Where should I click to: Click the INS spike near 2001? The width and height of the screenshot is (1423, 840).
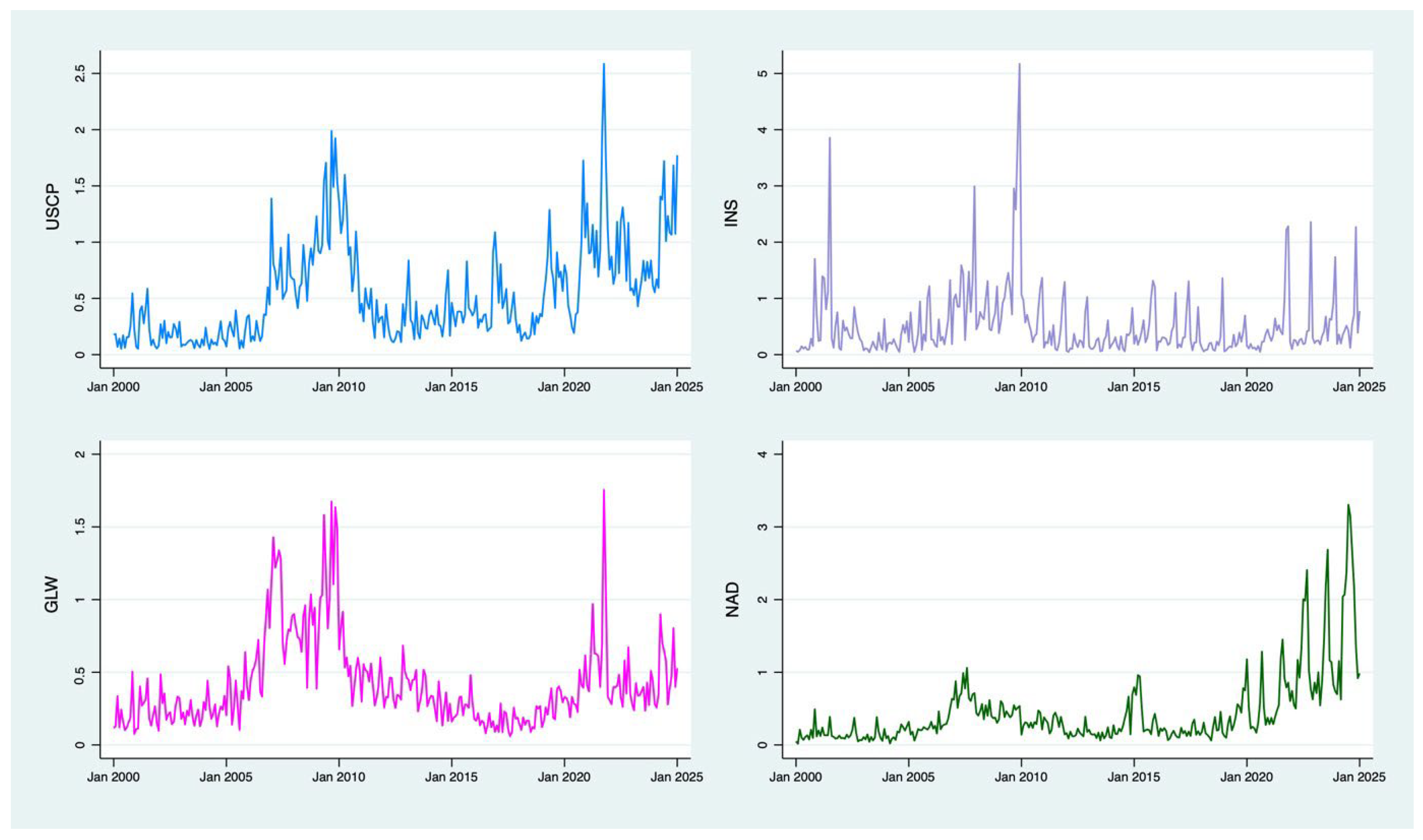click(830, 138)
